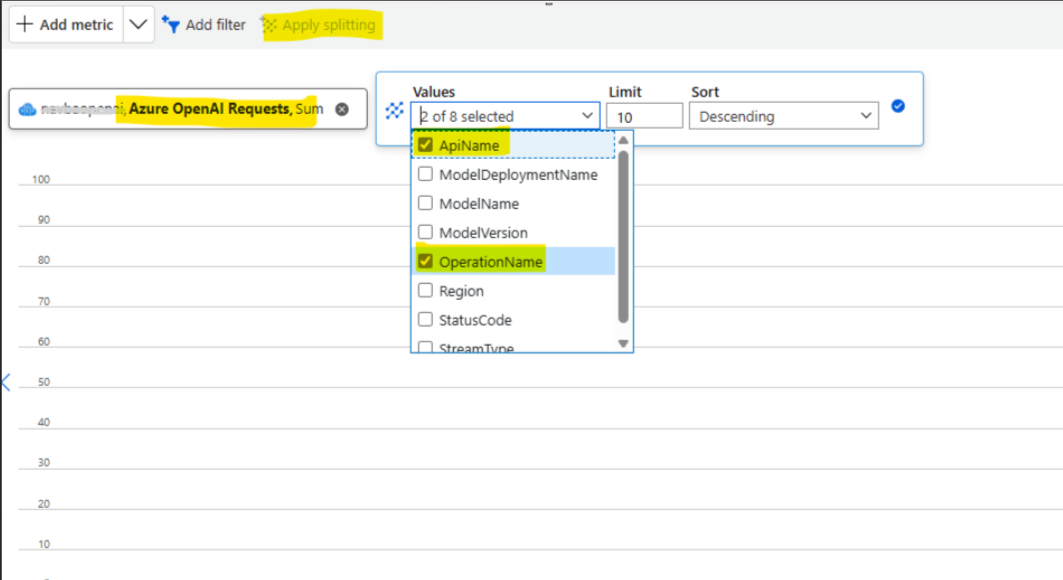This screenshot has height=580, width=1063.
Task: Click the cloud resource icon in metric pill
Action: (27, 109)
